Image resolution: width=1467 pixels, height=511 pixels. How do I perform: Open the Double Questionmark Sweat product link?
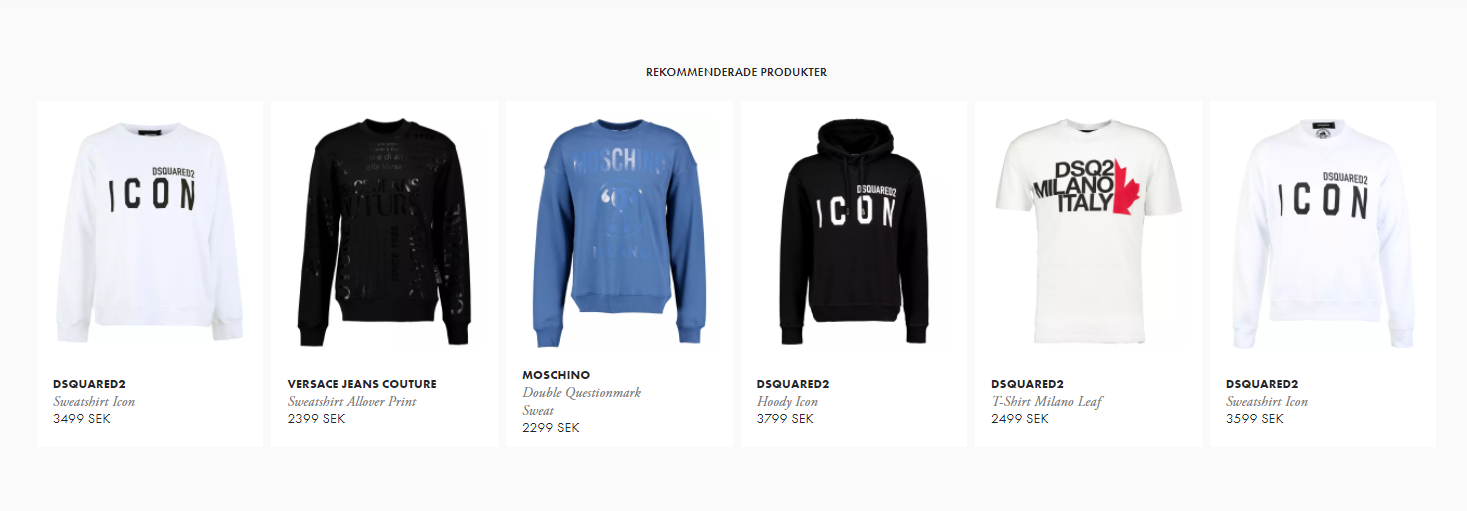click(581, 401)
